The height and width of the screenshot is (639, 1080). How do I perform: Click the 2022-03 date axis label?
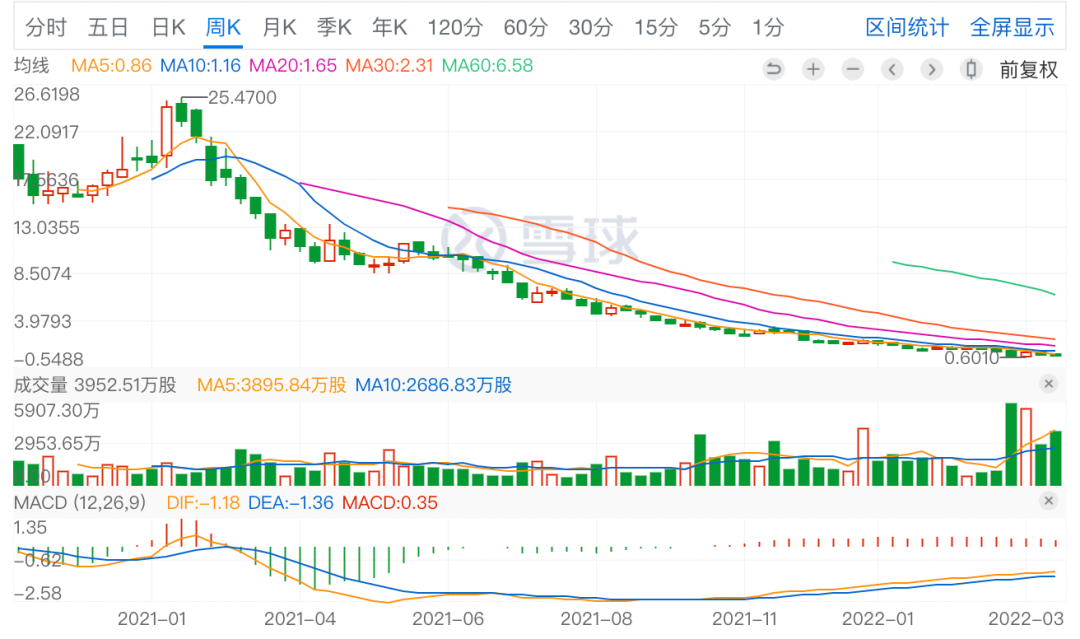coord(1026,618)
